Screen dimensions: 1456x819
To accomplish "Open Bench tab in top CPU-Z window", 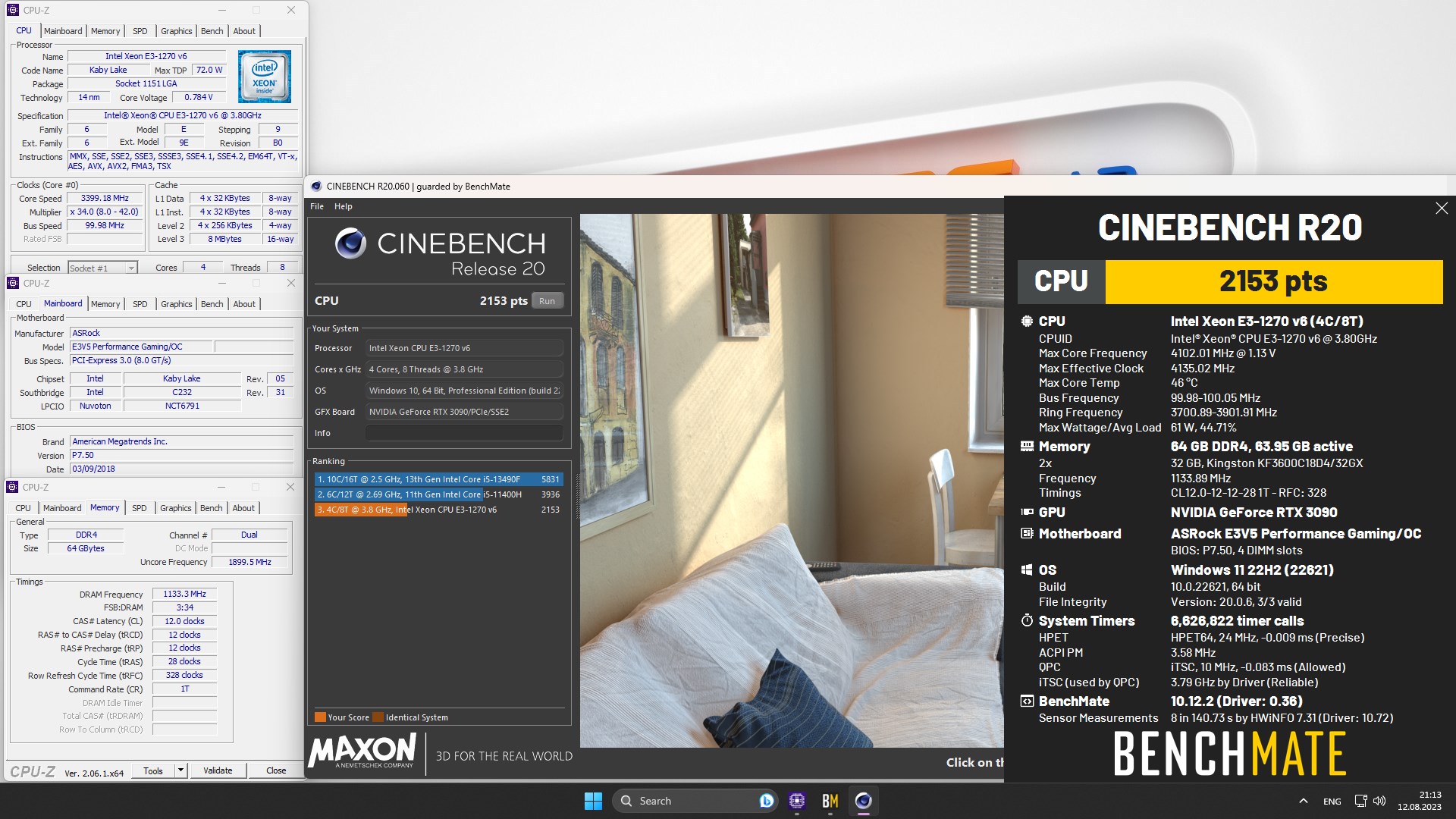I will (x=212, y=31).
